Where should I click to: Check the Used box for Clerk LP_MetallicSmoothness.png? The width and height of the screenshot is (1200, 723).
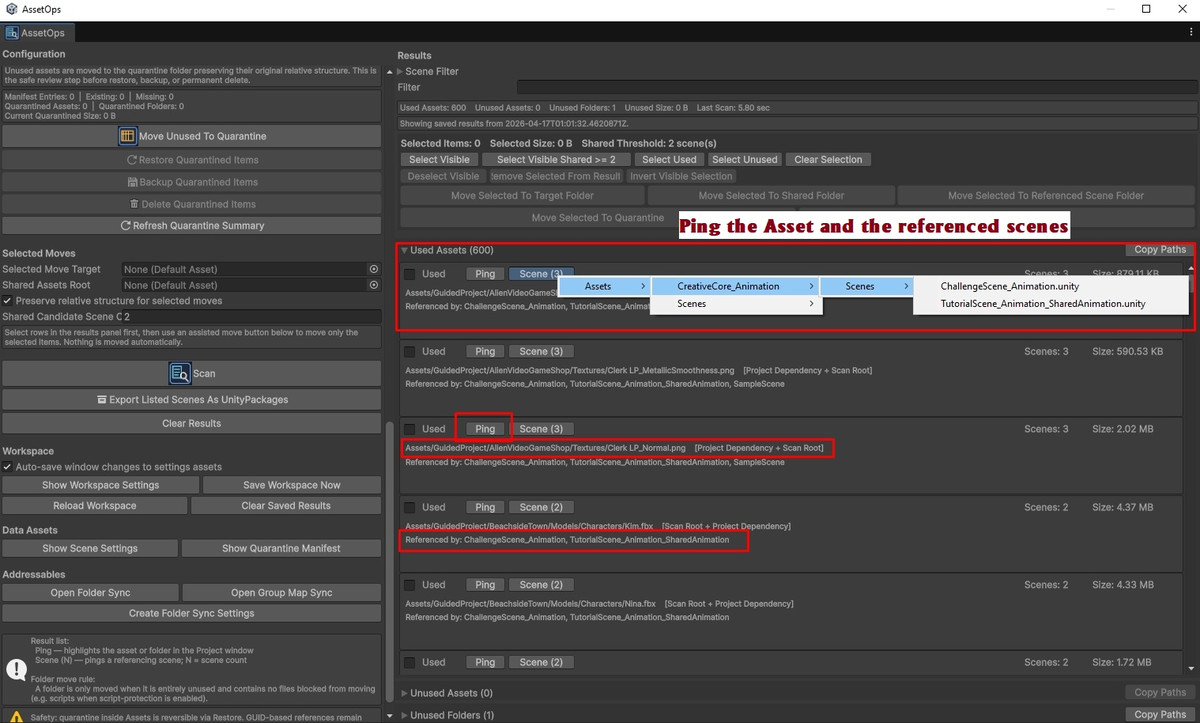[409, 352]
